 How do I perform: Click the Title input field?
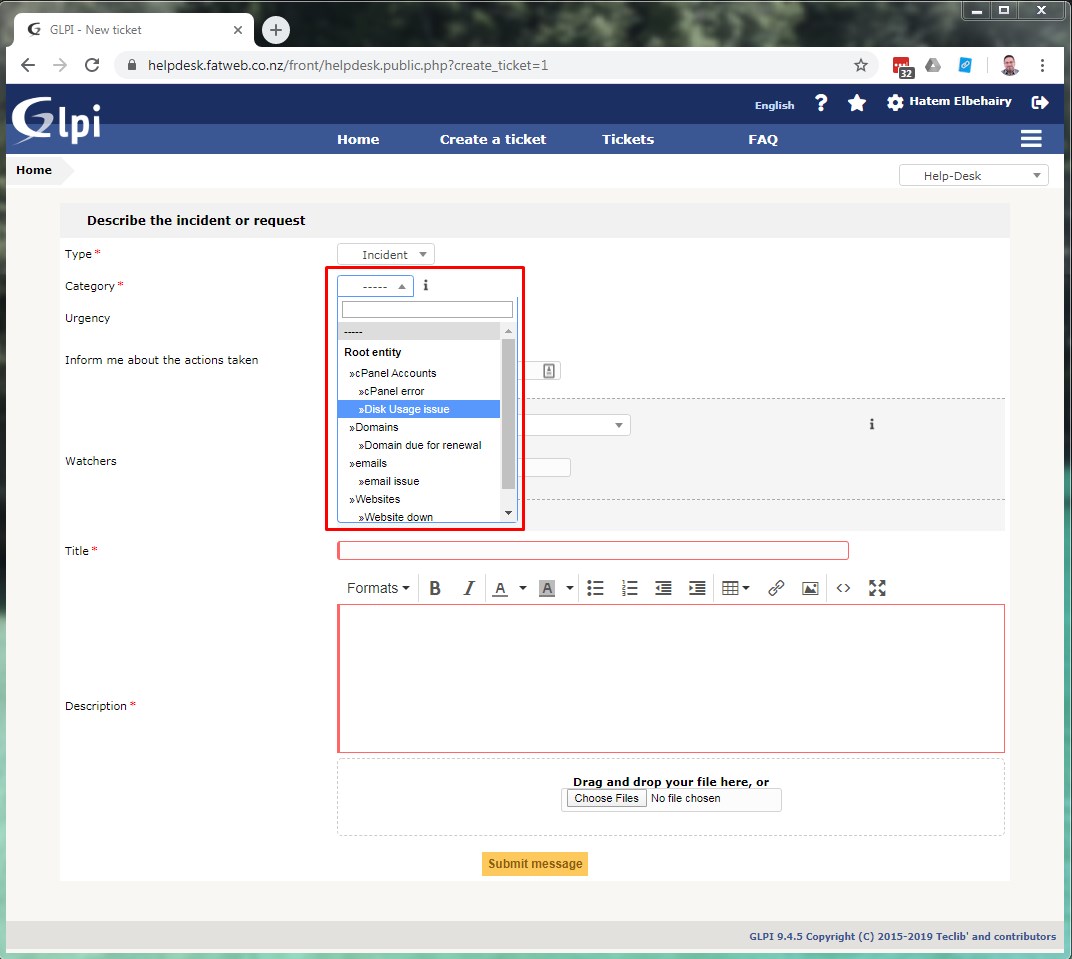click(593, 550)
